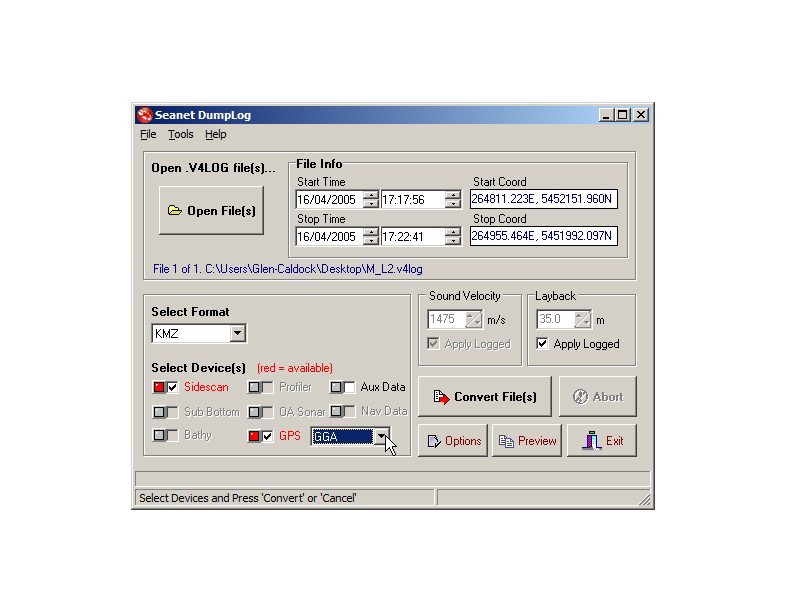
Task: Click the Seanet DumpLog title bar icon
Action: click(x=145, y=115)
